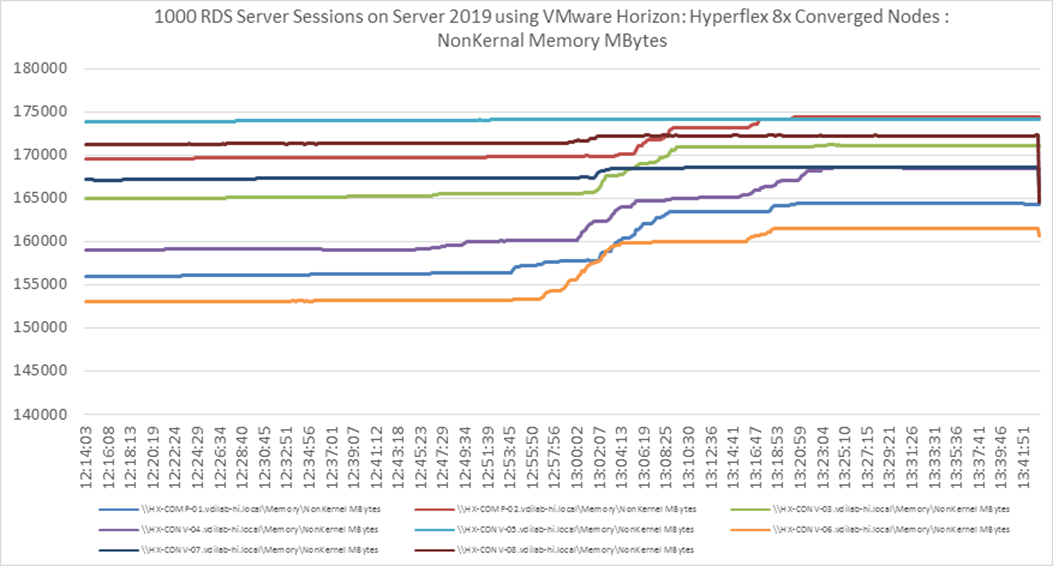The image size is (1053, 566).
Task: Click the 170000 y-axis label
Action: 40,155
